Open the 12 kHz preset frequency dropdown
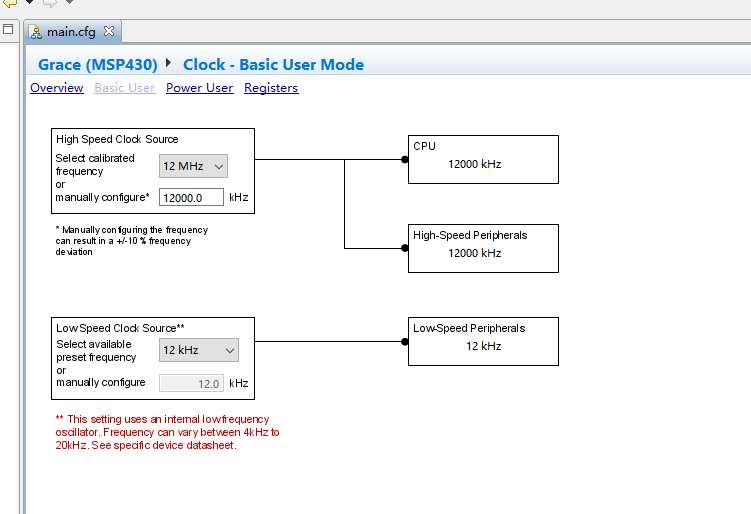The height and width of the screenshot is (514, 751). (x=199, y=350)
